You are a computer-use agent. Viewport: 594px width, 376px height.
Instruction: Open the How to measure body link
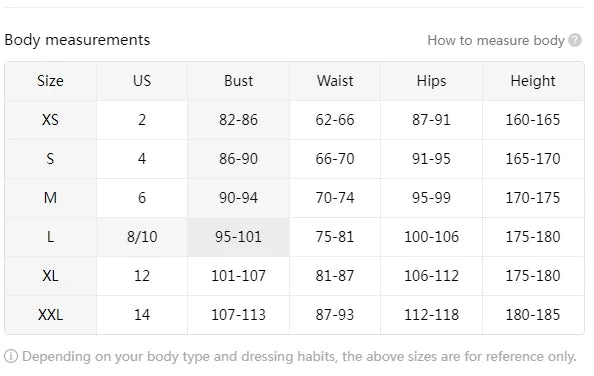496,40
